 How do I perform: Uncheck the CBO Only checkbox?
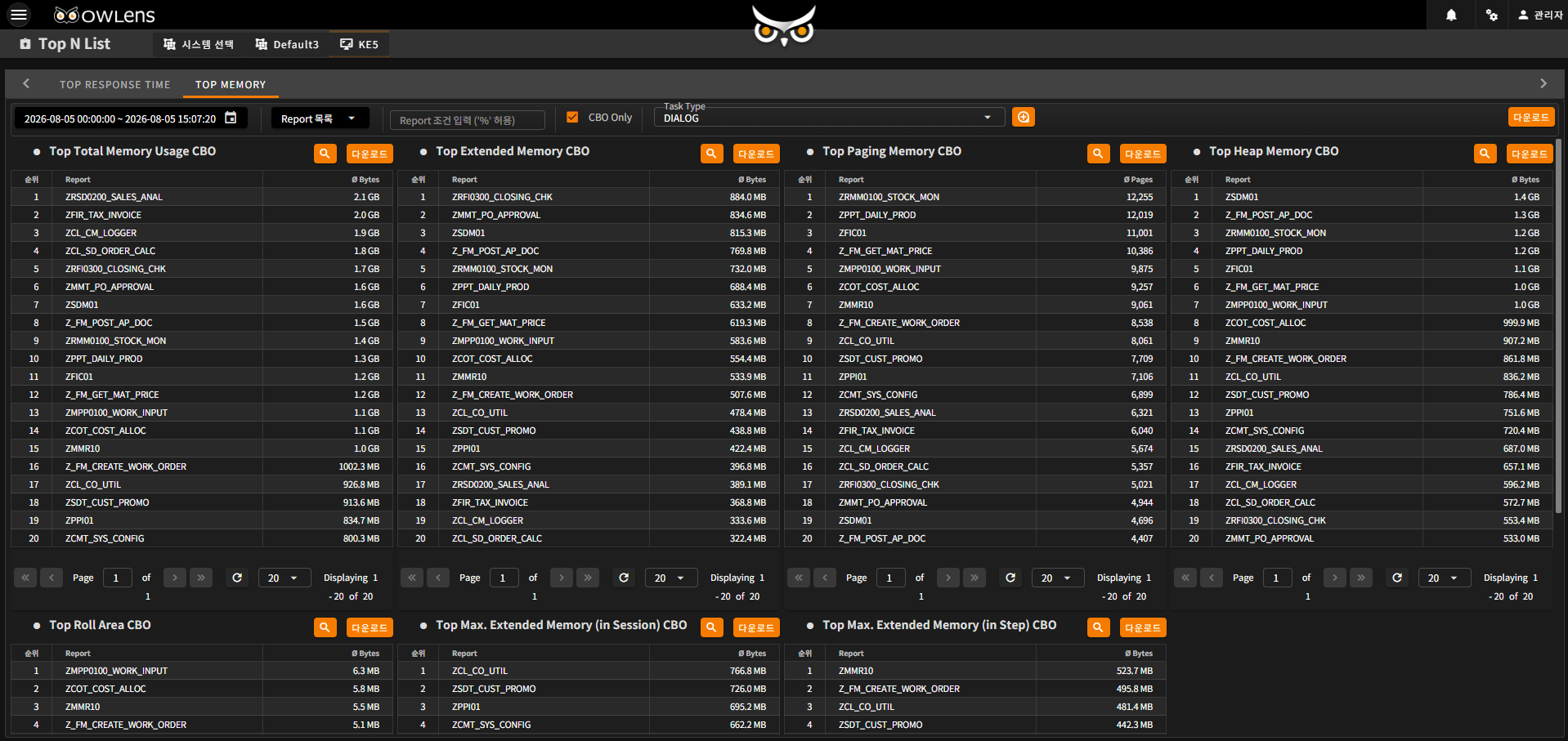(x=572, y=117)
